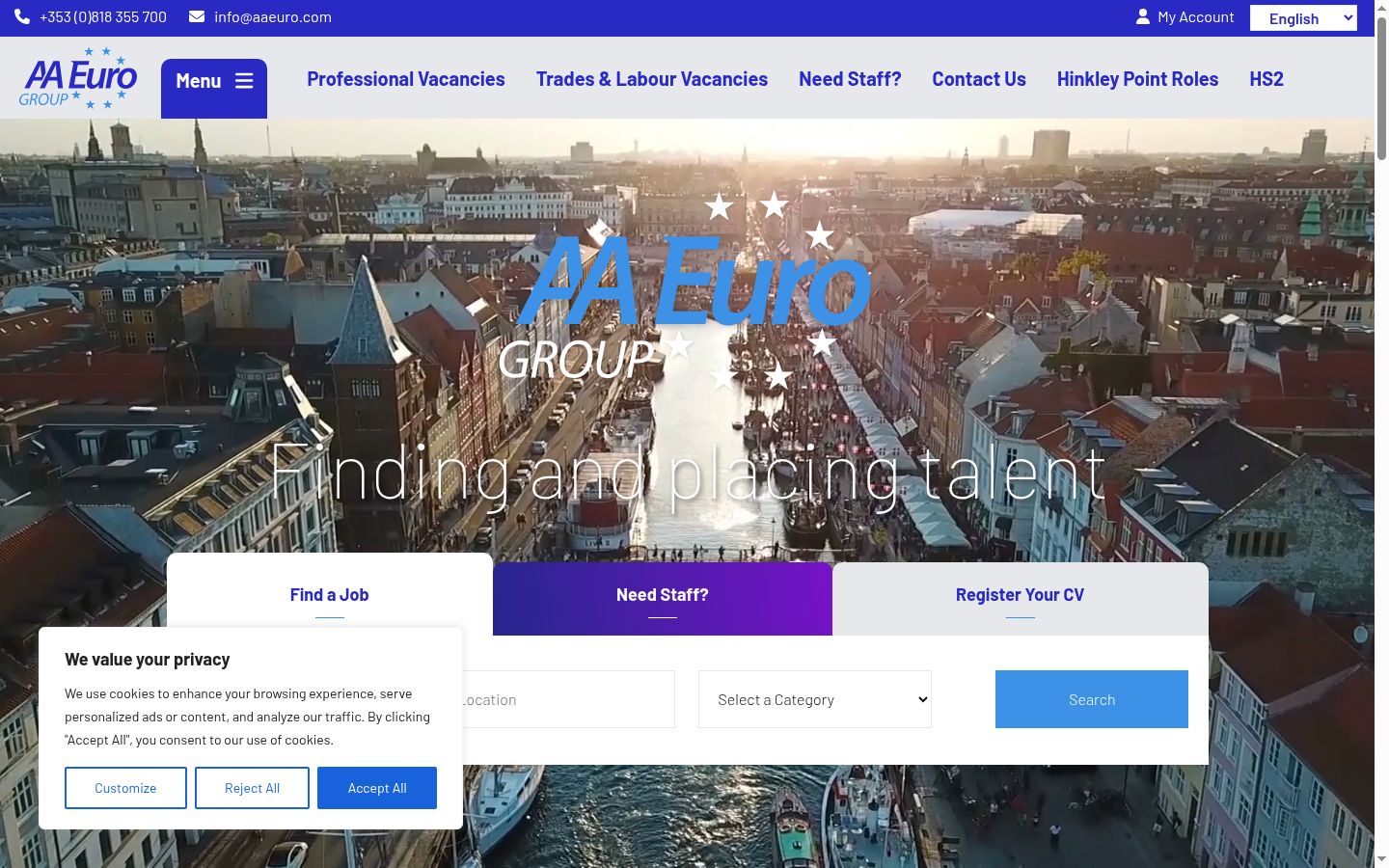Click Reject All cookies button
Image resolution: width=1389 pixels, height=868 pixels.
(252, 788)
